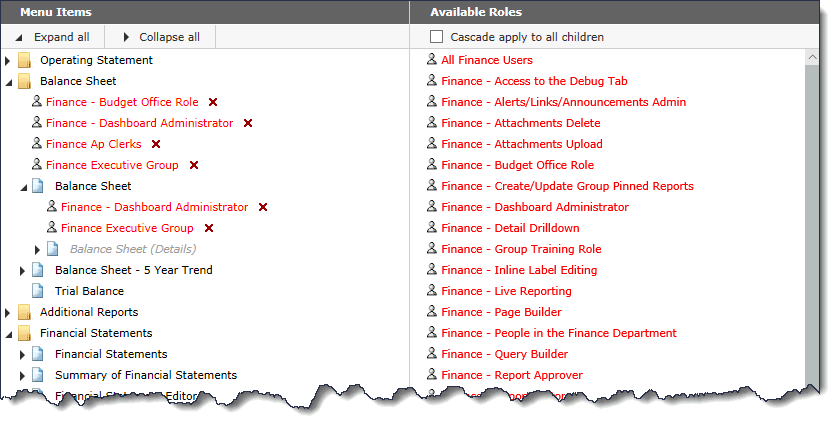Expand the Balance Sheet (Details) node
Image resolution: width=835 pixels, height=428 pixels.
(38, 249)
